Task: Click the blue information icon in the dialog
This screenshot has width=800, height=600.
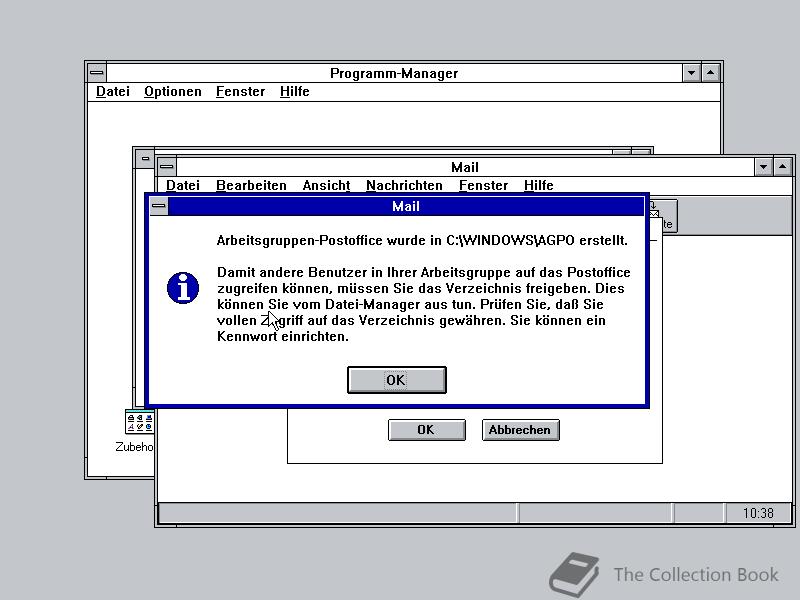Action: click(x=183, y=288)
